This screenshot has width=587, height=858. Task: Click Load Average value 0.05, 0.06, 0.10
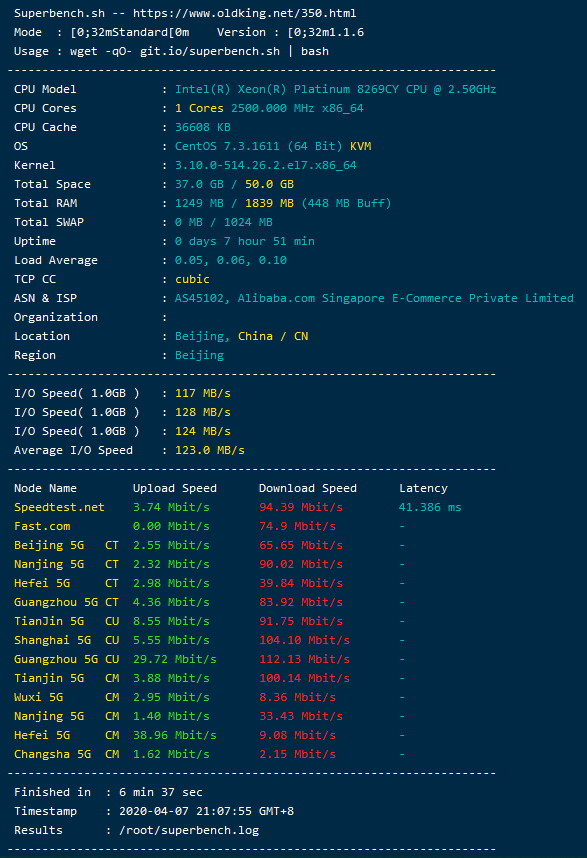(231, 260)
